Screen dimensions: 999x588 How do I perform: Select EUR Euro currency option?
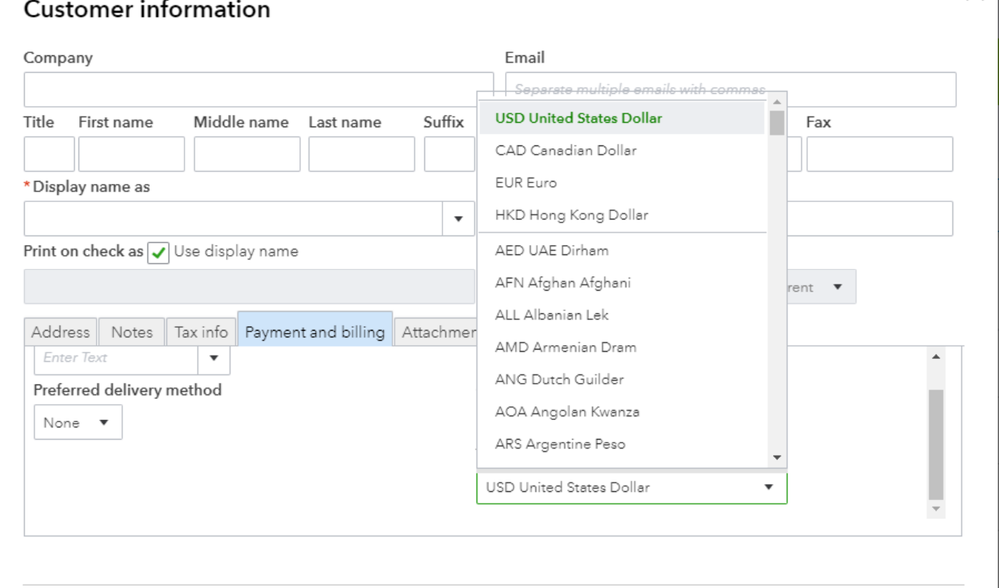(x=526, y=183)
